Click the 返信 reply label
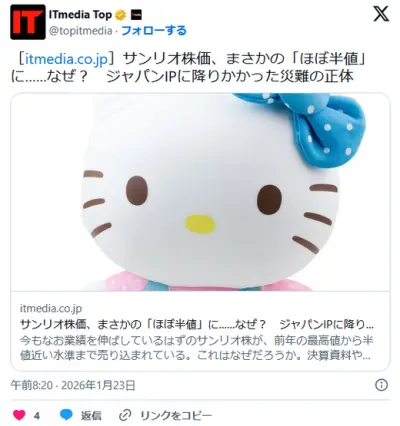This screenshot has width=400, height=426. 91,415
